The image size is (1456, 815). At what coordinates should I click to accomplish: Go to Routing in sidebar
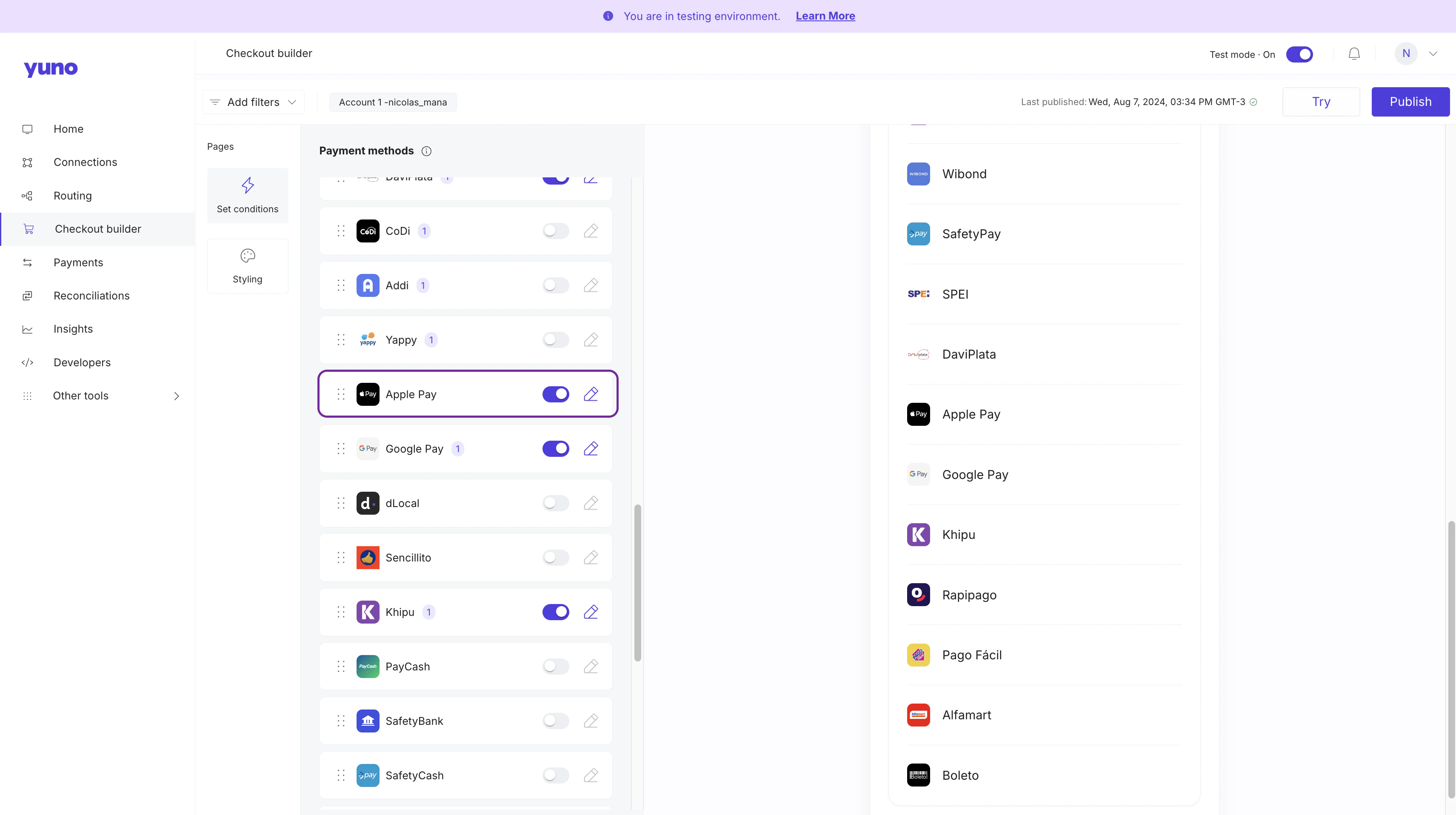pyautogui.click(x=72, y=196)
